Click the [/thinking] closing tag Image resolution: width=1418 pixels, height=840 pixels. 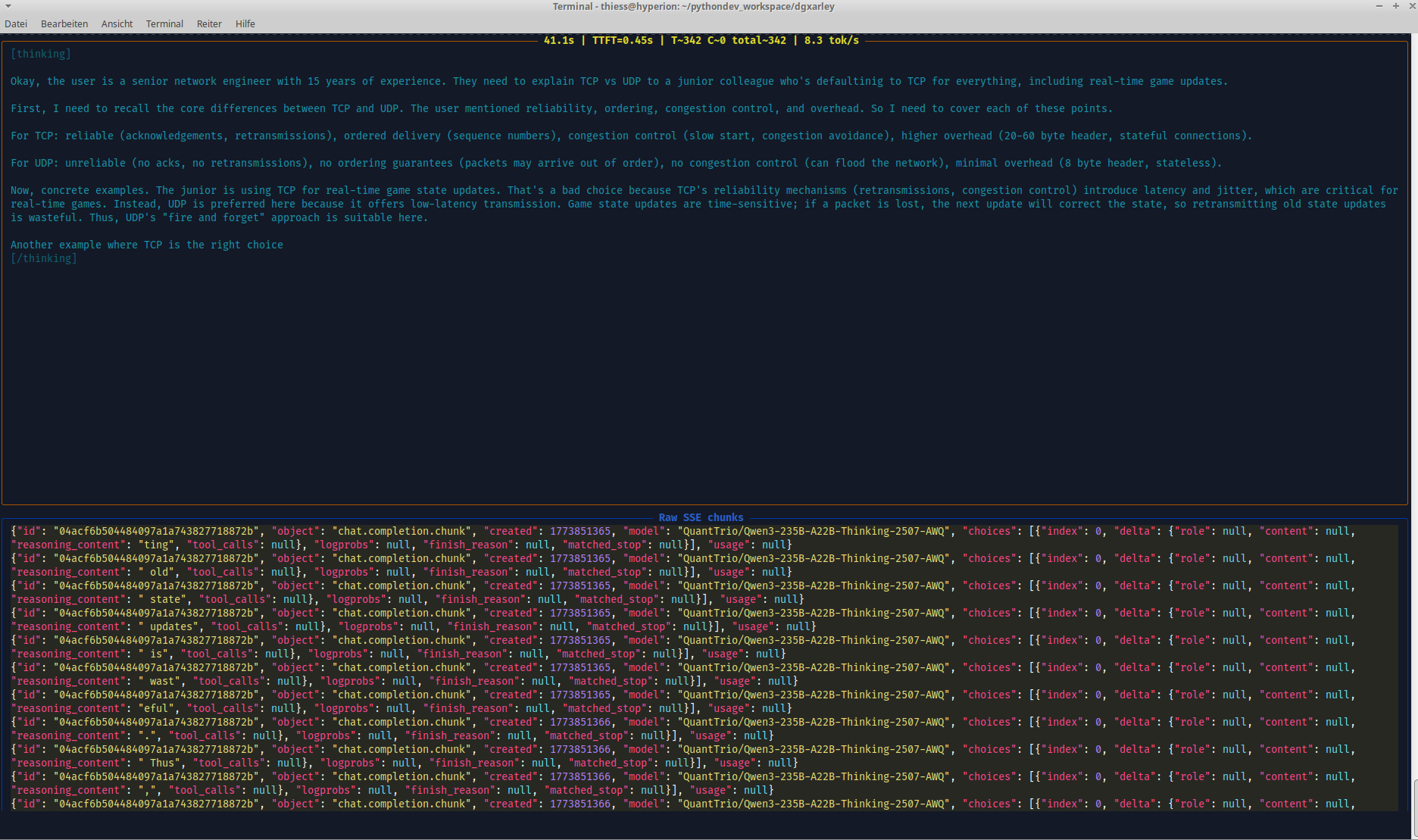[43, 258]
